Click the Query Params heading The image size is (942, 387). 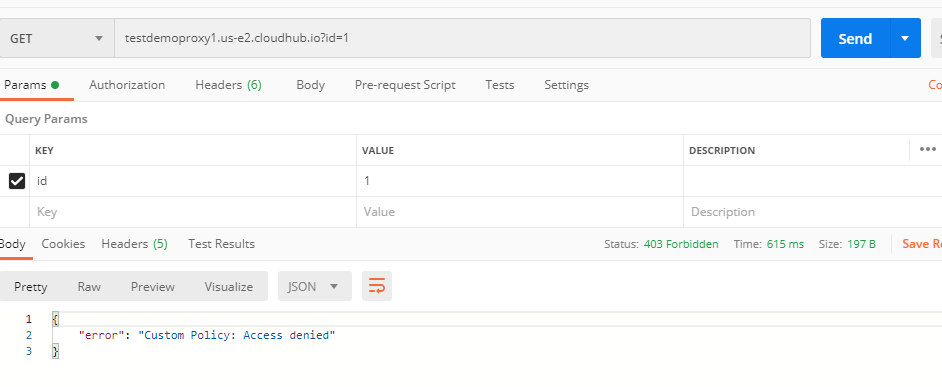point(46,119)
